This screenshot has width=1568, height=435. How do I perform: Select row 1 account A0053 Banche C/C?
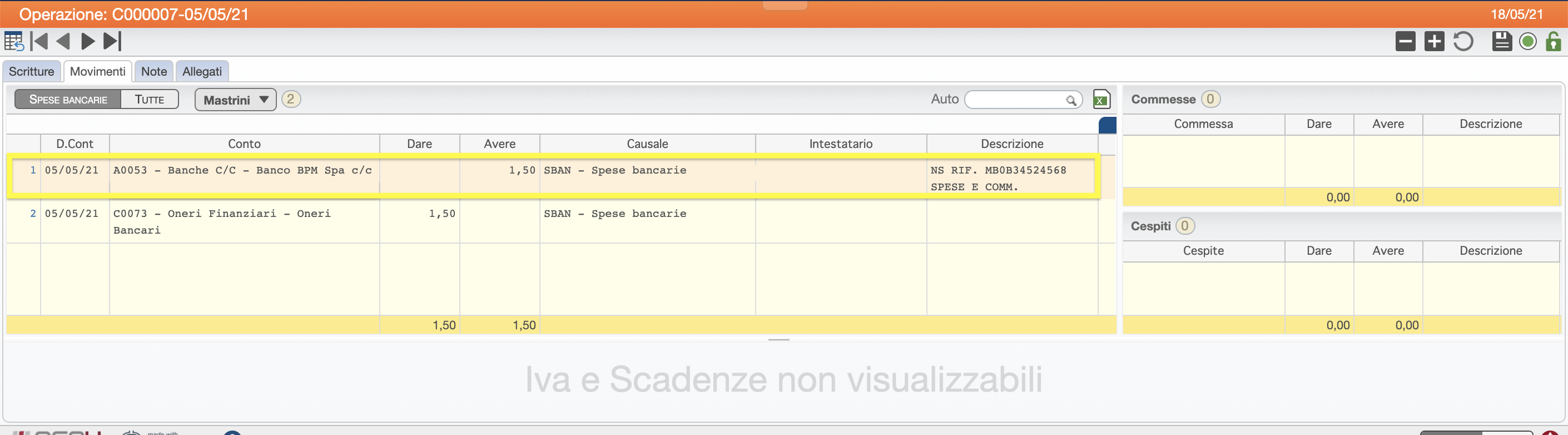tap(242, 171)
